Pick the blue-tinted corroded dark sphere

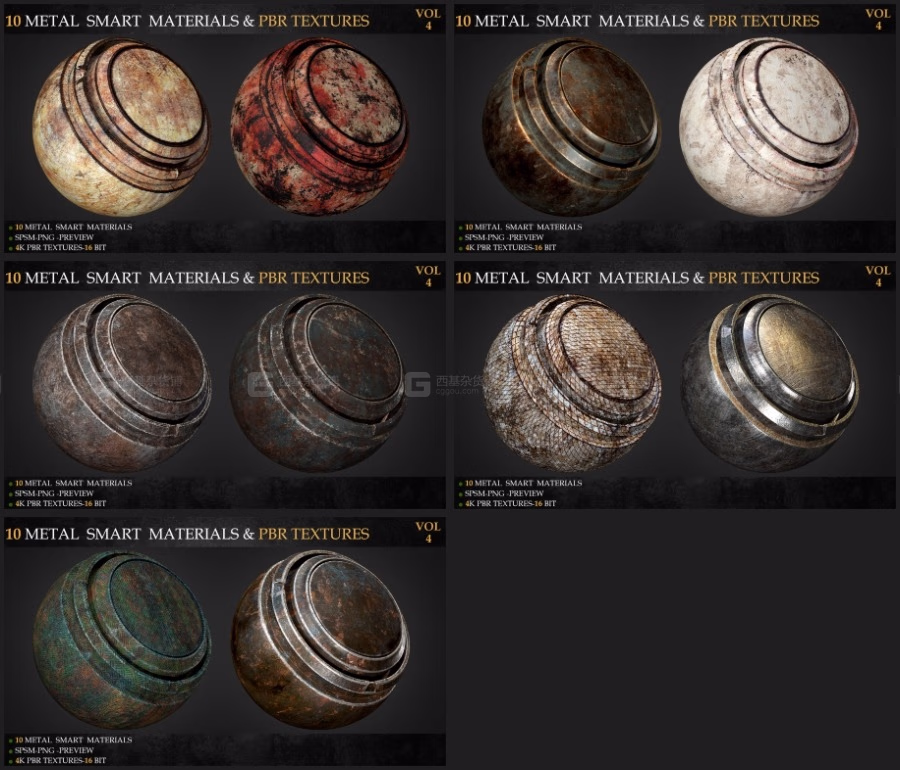coord(320,384)
